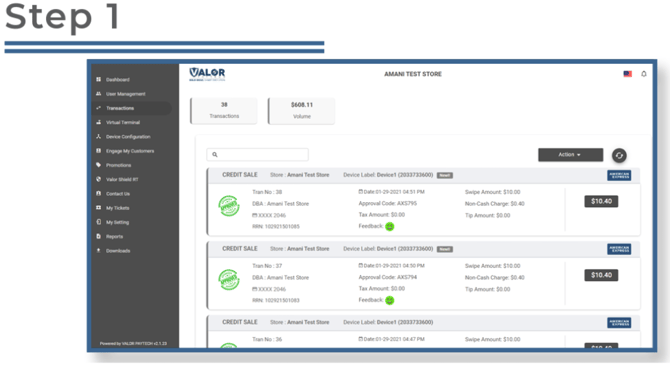Click approved stamp on transaction 38

pos(229,206)
